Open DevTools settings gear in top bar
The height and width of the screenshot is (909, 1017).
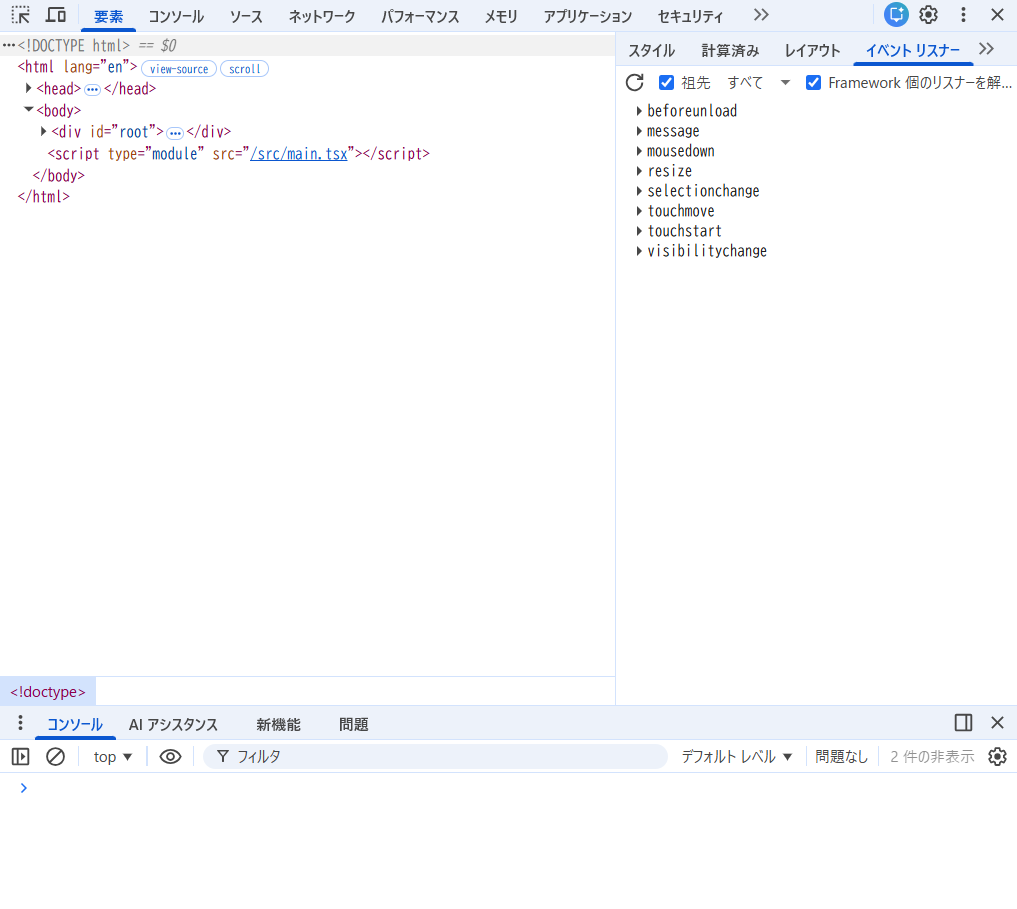pos(929,14)
